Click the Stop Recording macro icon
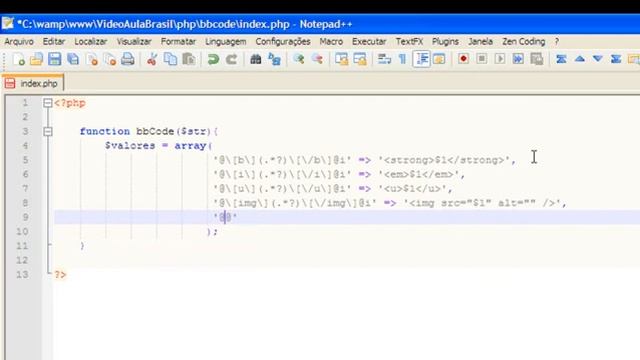 pyautogui.click(x=482, y=59)
